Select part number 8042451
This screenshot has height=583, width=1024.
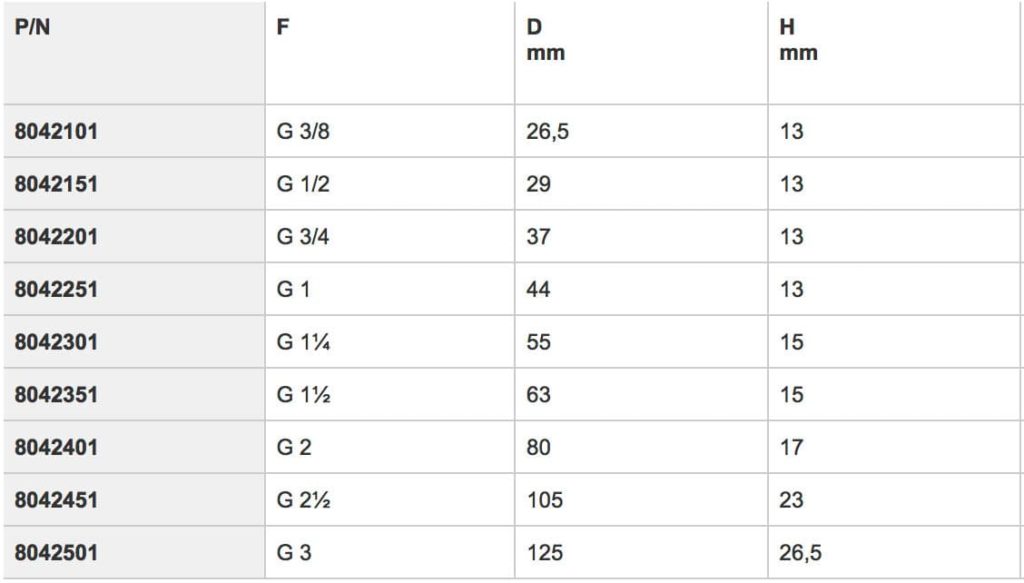click(x=56, y=500)
